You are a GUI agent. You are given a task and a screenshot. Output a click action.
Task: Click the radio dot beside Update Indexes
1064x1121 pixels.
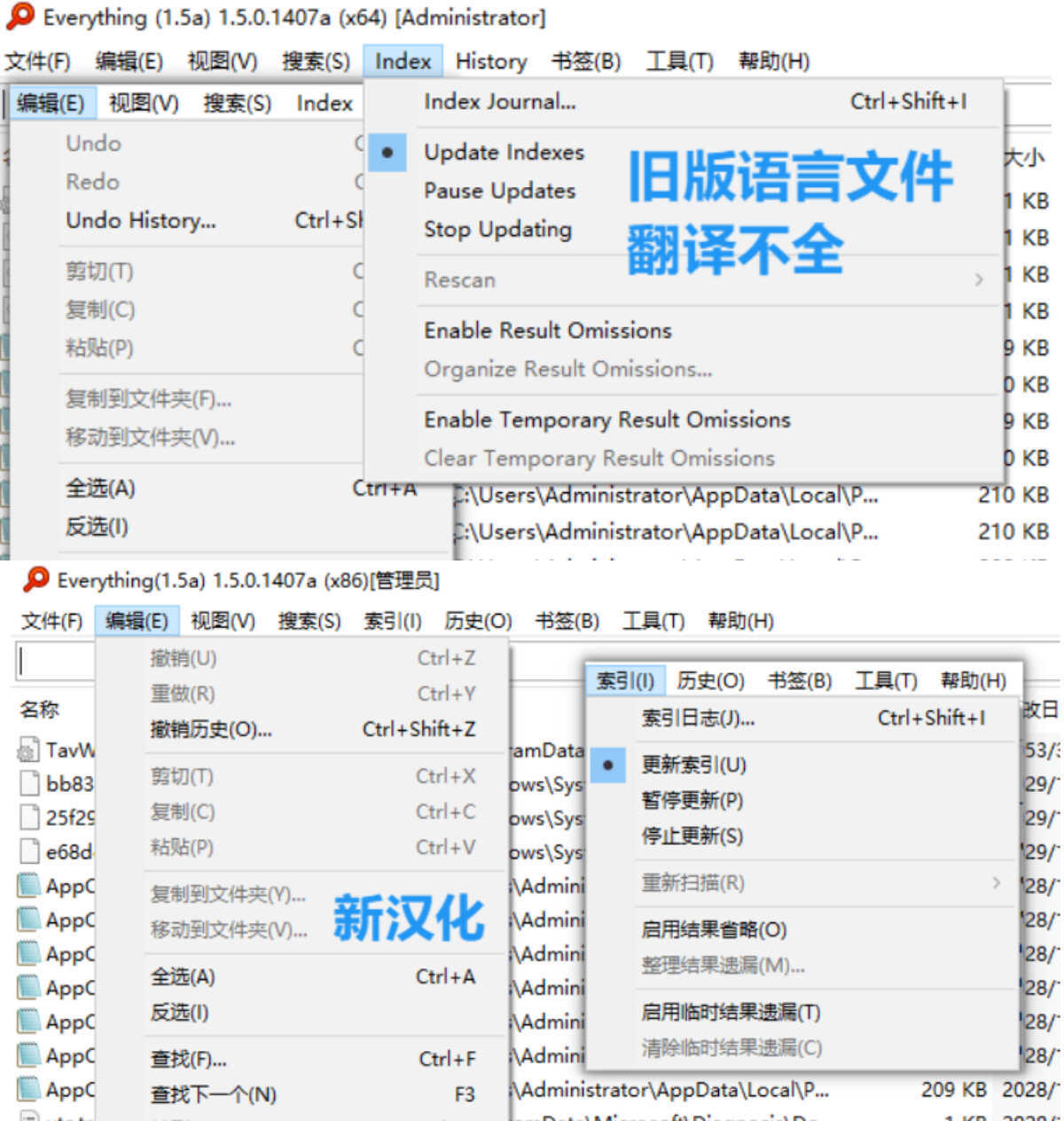[x=387, y=153]
